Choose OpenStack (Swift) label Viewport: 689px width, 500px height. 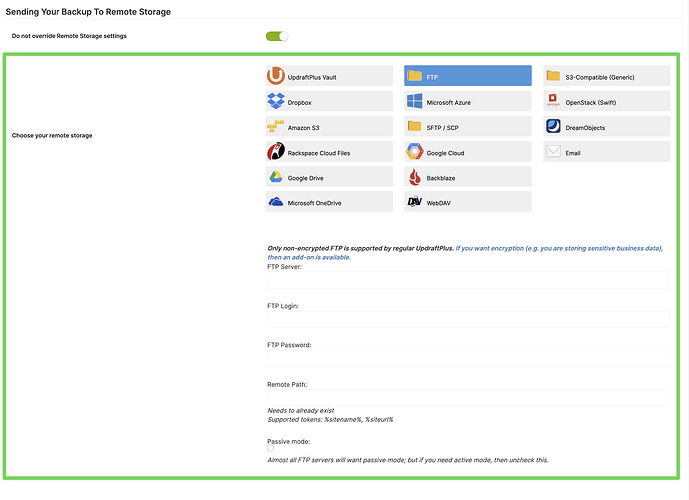(591, 103)
